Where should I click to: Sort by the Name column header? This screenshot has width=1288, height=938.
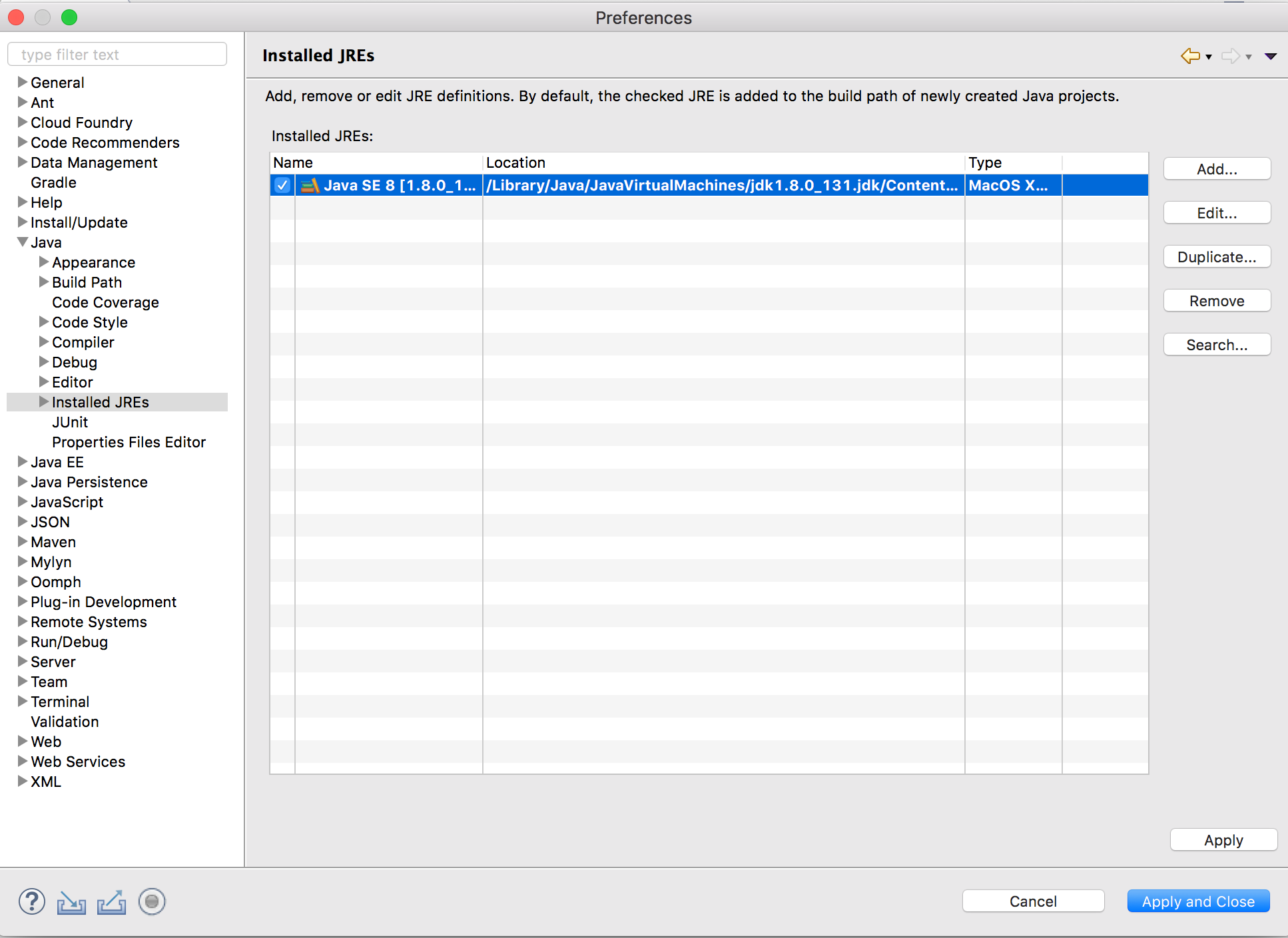click(376, 162)
